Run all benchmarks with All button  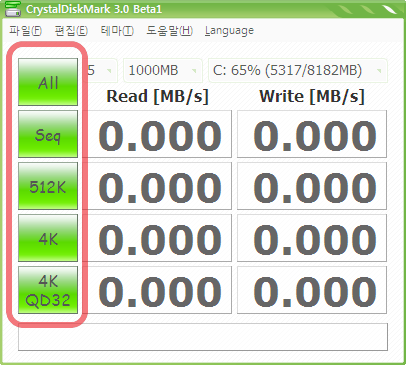pos(48,82)
